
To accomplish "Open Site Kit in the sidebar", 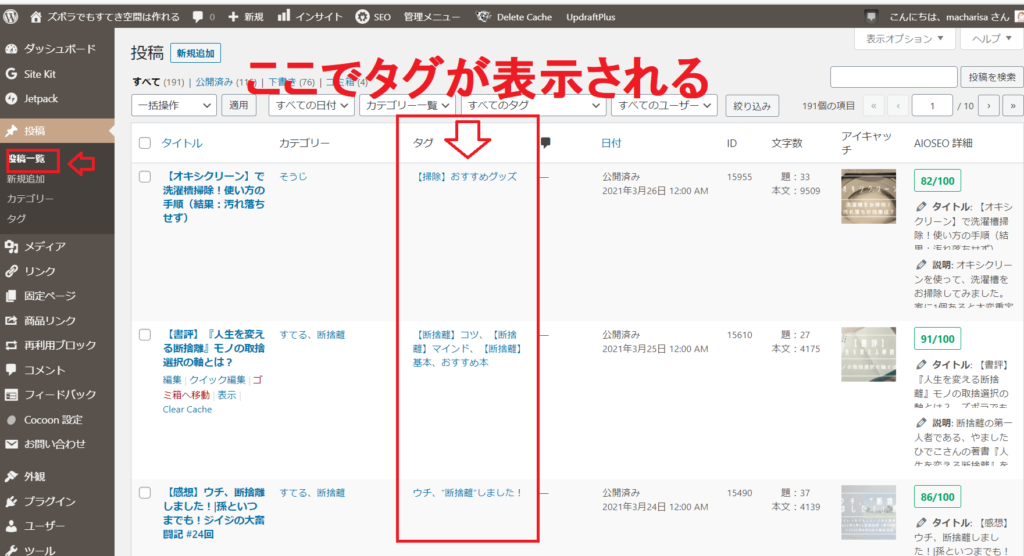I will (x=42, y=73).
